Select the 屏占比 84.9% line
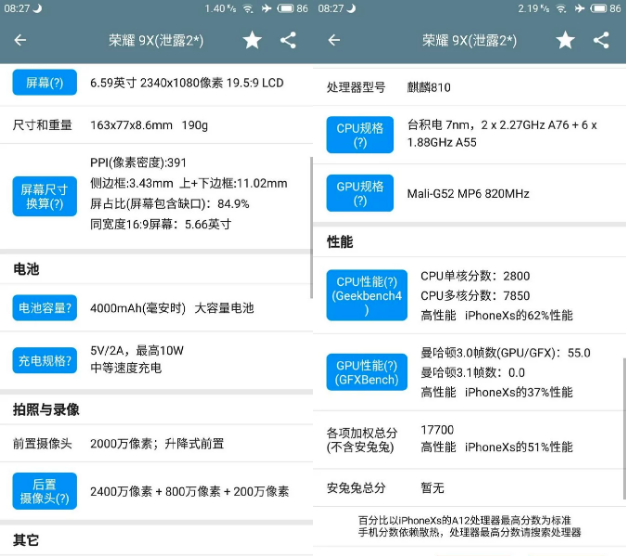 pos(170,204)
